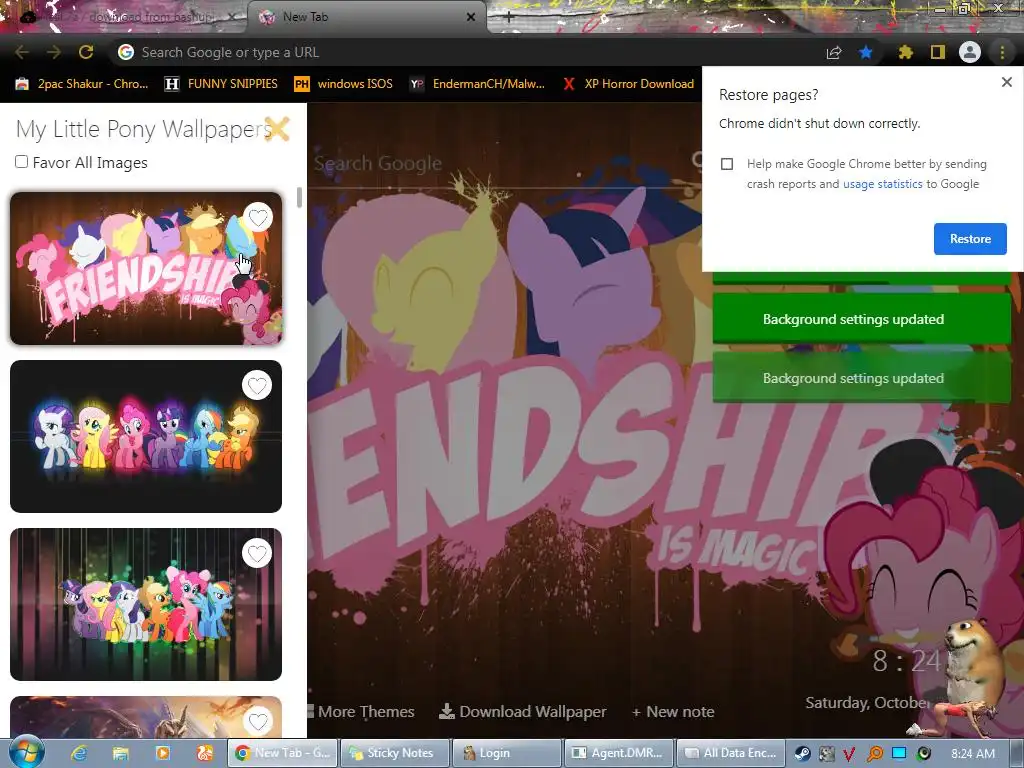Open the windows ISOS bookmark
This screenshot has height=768, width=1024.
pos(344,84)
